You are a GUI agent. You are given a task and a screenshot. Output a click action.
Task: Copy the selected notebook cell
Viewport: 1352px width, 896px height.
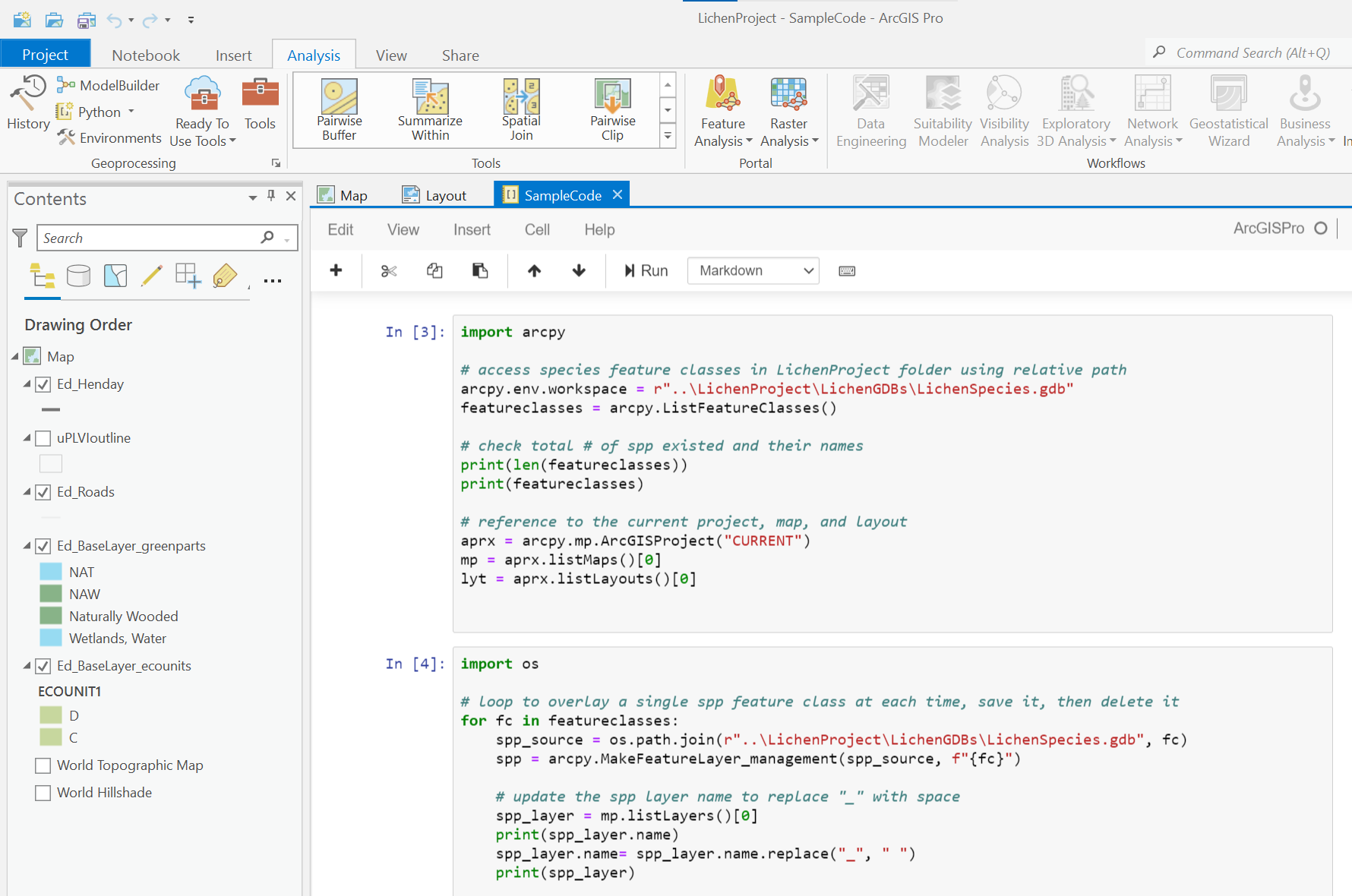[434, 271]
